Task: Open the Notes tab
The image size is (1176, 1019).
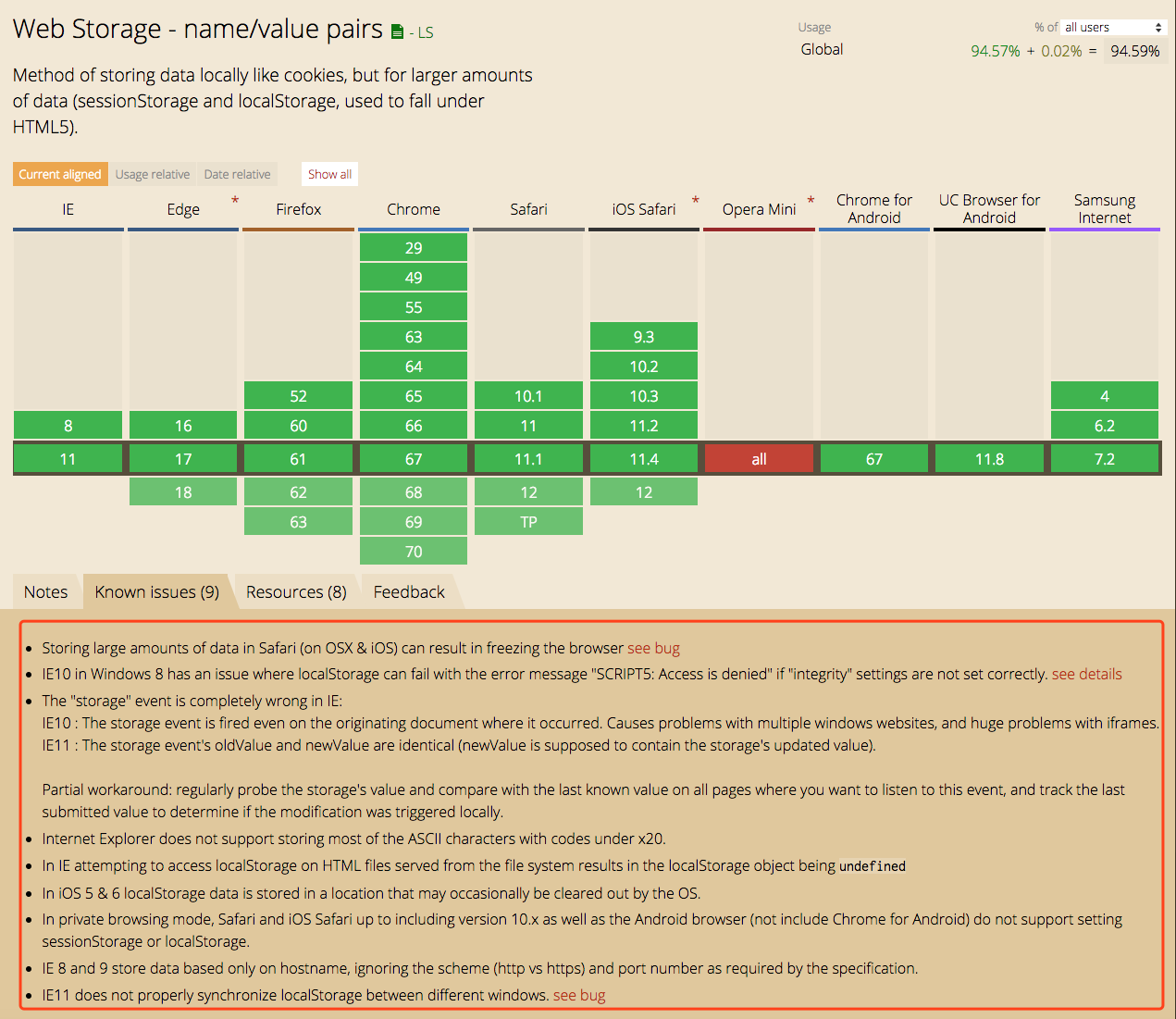Action: click(x=45, y=592)
